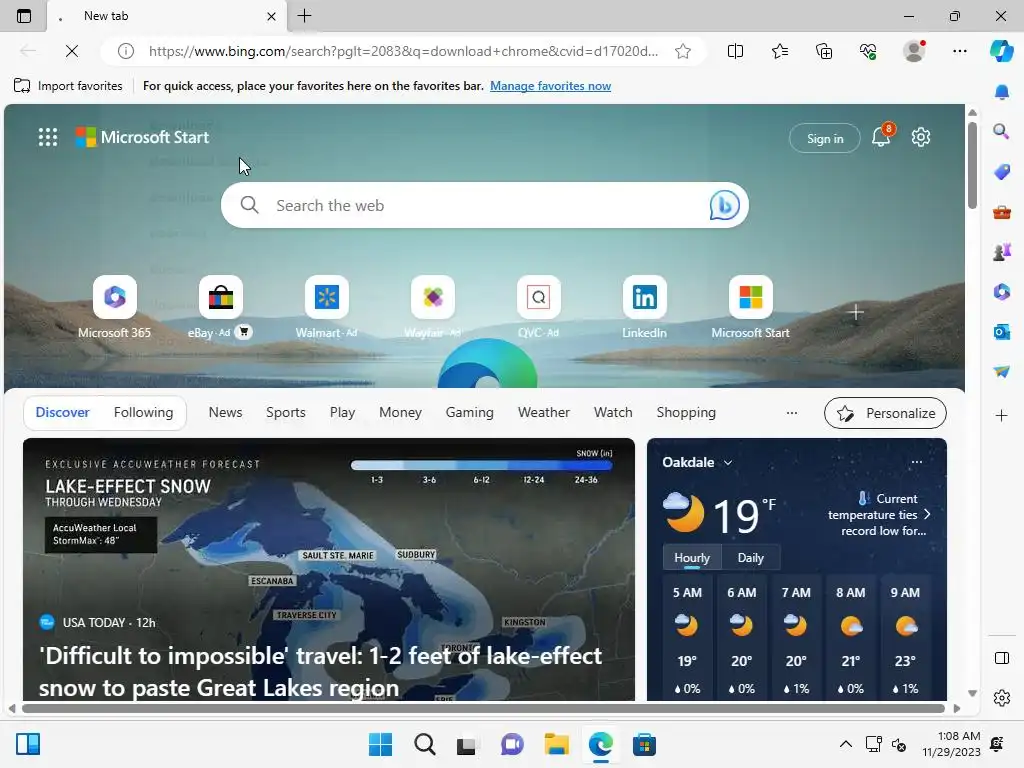Open split screen view
The image size is (1024, 768).
[x=735, y=51]
